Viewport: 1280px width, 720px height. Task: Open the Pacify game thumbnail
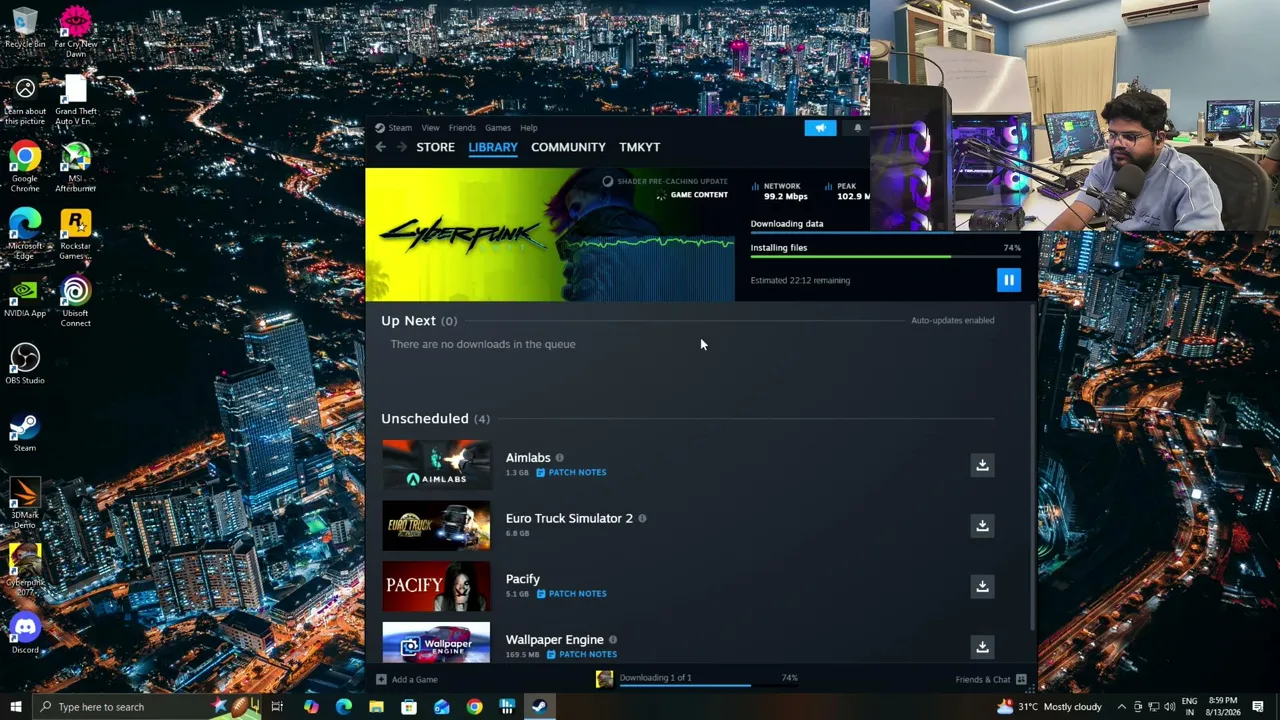[436, 586]
